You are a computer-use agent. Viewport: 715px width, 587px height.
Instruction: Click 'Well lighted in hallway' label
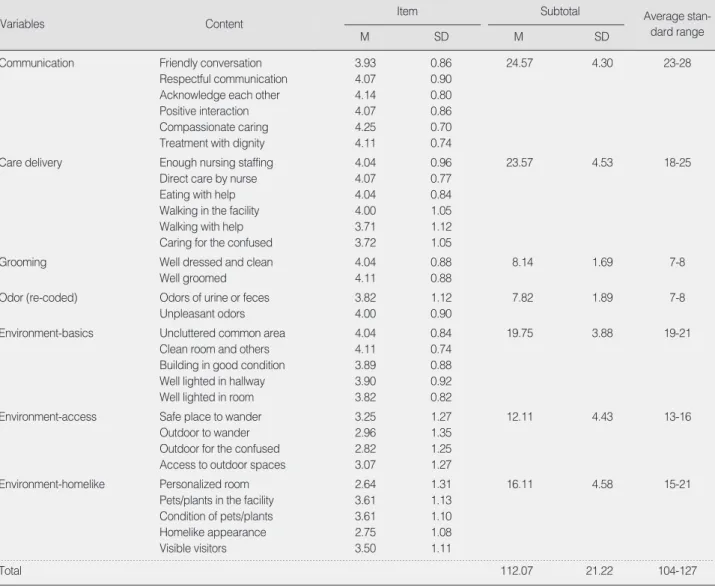point(212,381)
